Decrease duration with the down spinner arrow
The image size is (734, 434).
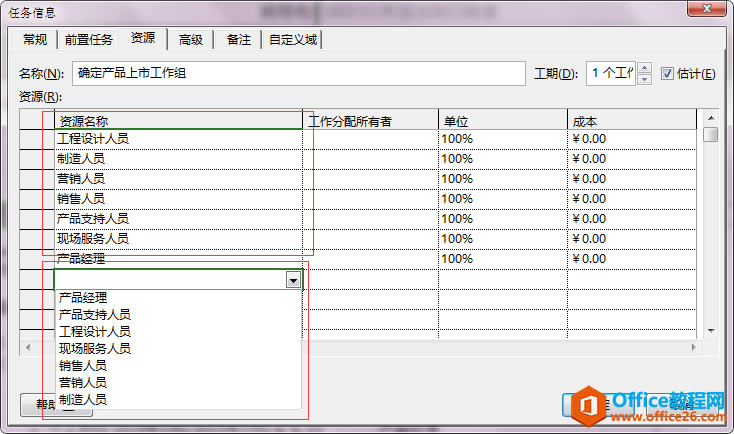point(645,79)
